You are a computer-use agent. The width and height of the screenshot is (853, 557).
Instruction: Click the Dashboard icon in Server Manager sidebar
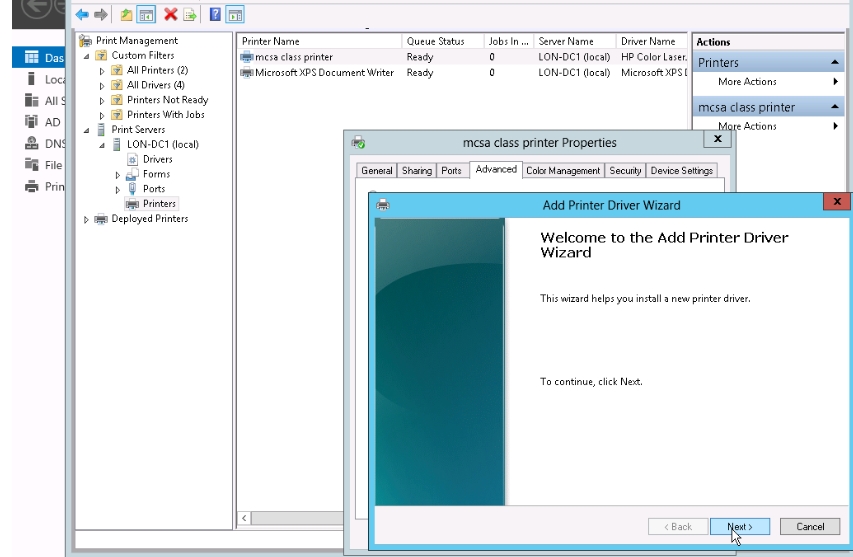point(32,57)
